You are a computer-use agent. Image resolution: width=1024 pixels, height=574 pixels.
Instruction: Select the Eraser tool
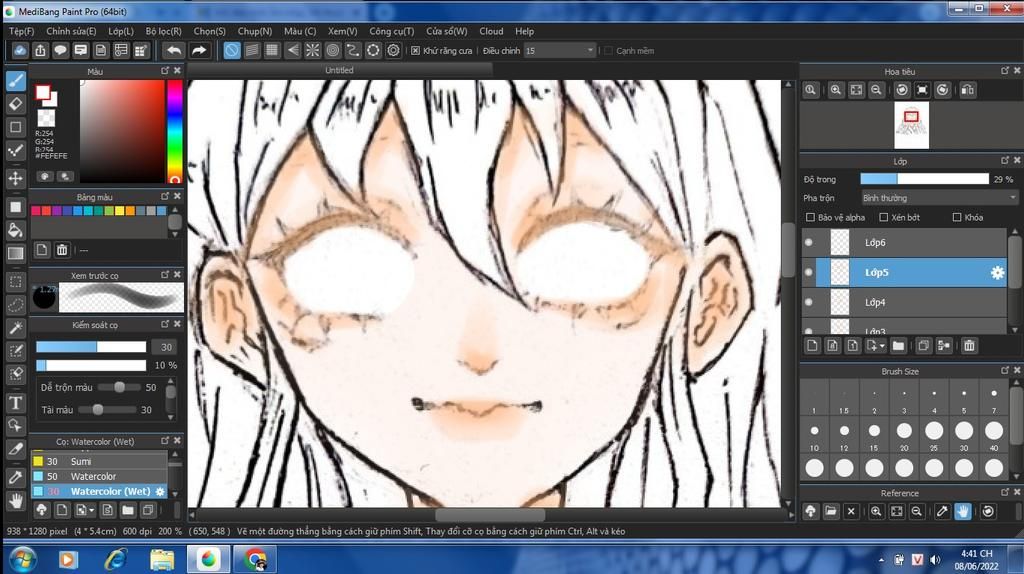click(16, 104)
